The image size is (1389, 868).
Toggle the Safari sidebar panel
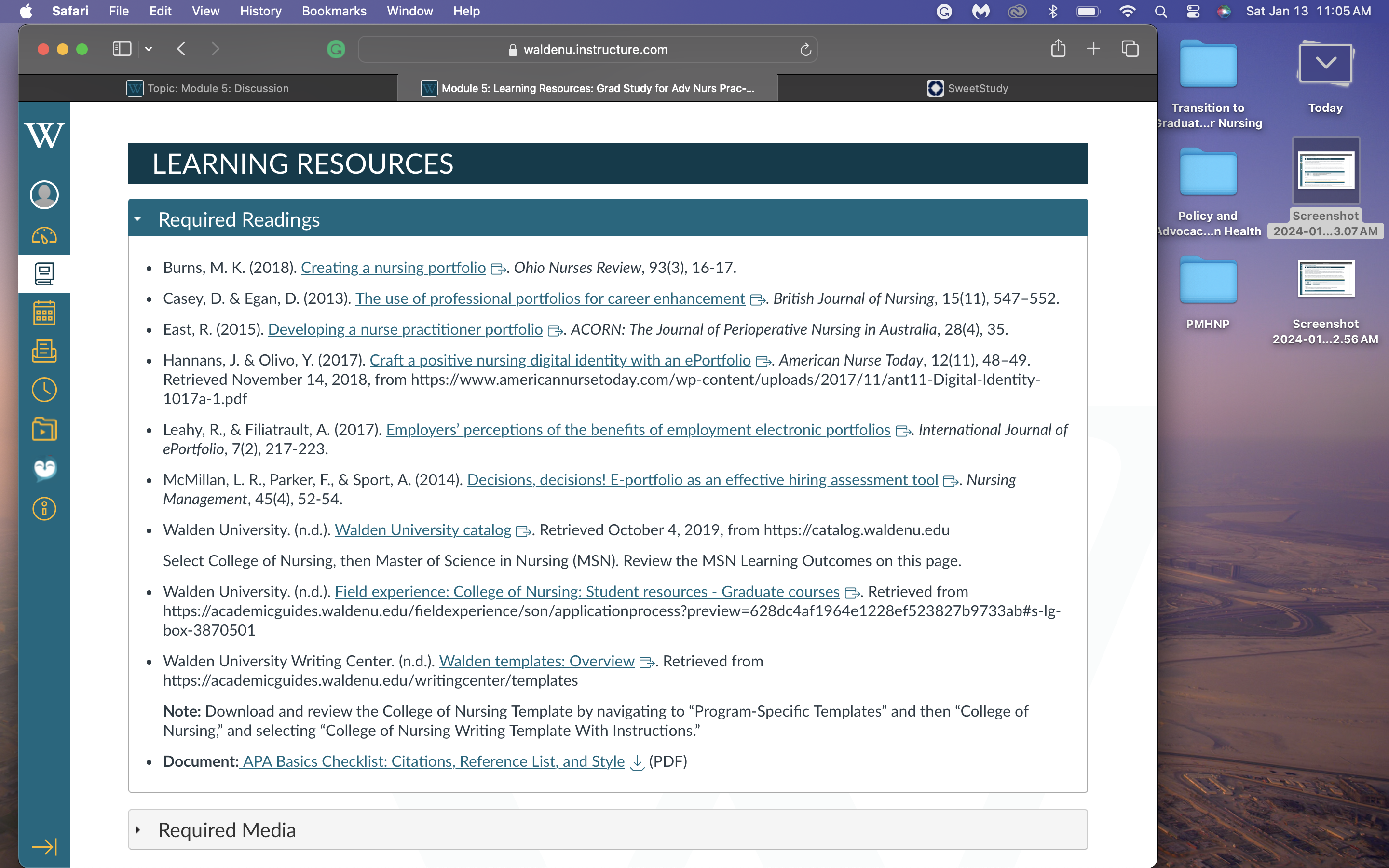(x=122, y=49)
